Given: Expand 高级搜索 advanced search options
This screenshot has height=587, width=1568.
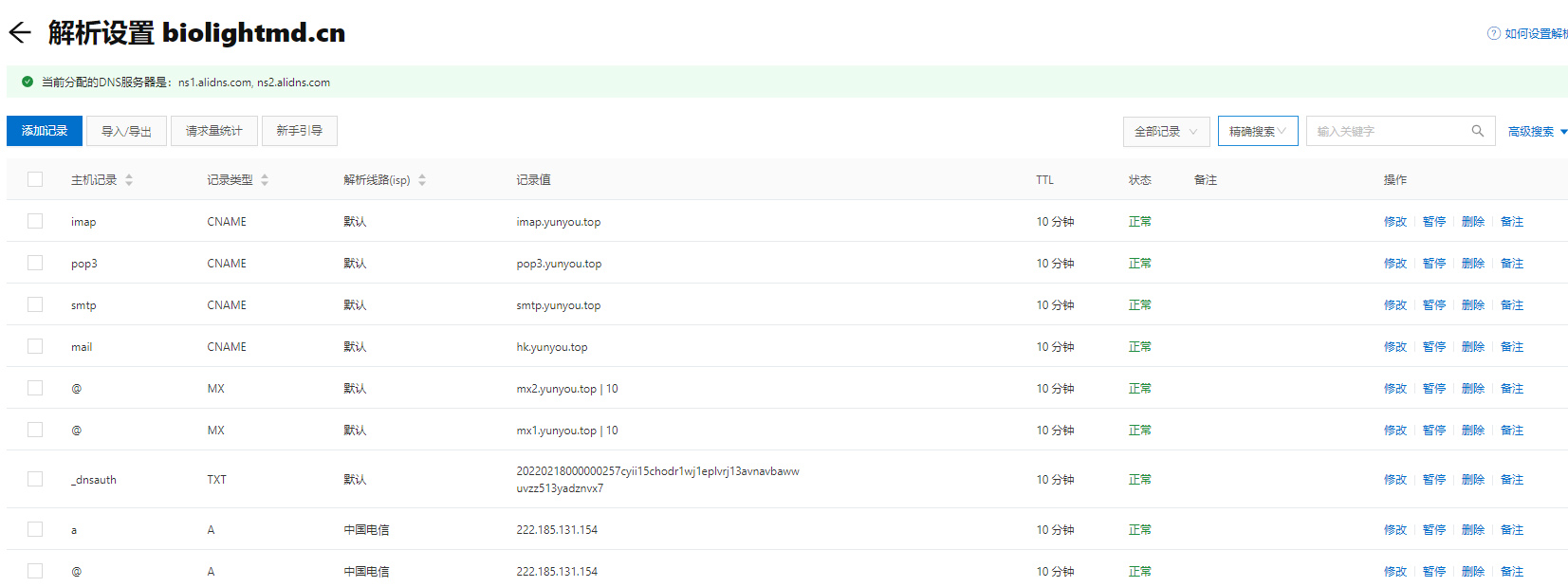Looking at the screenshot, I should [x=1537, y=132].
